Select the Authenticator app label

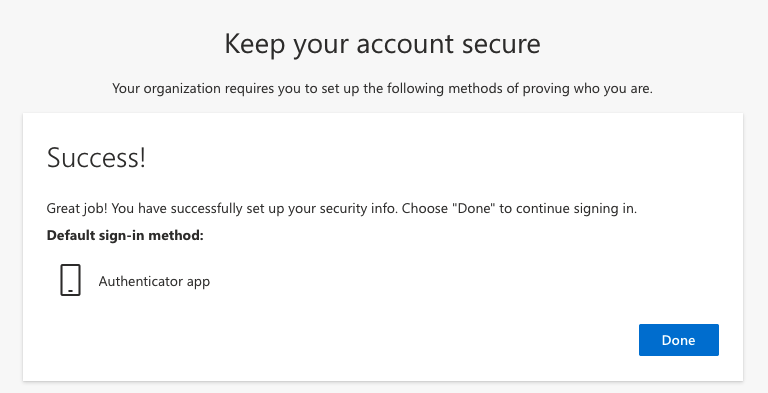click(x=154, y=281)
